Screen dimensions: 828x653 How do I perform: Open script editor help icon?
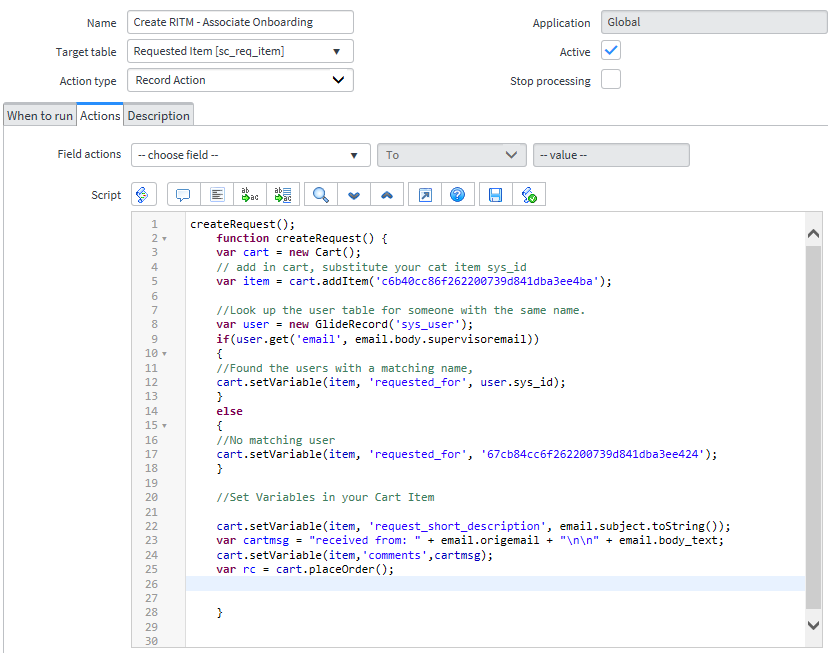[x=457, y=195]
